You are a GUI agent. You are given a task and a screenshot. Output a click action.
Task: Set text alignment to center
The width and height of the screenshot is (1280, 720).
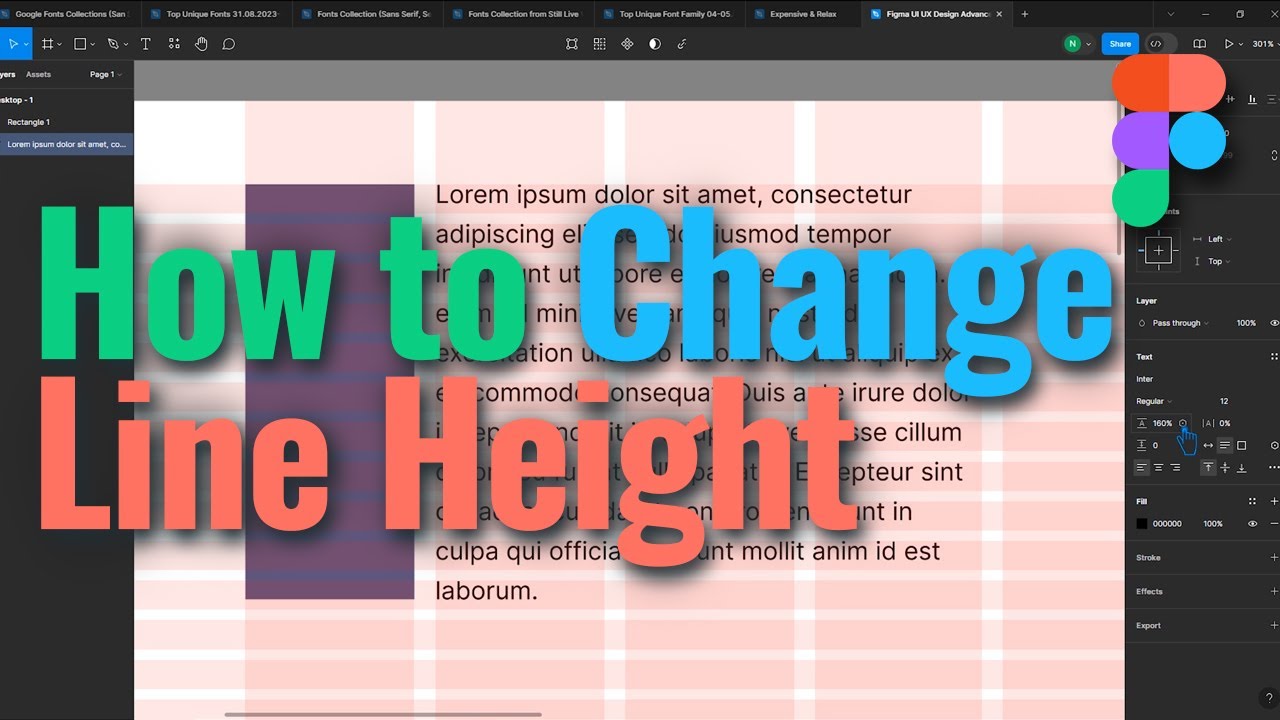tap(1158, 468)
